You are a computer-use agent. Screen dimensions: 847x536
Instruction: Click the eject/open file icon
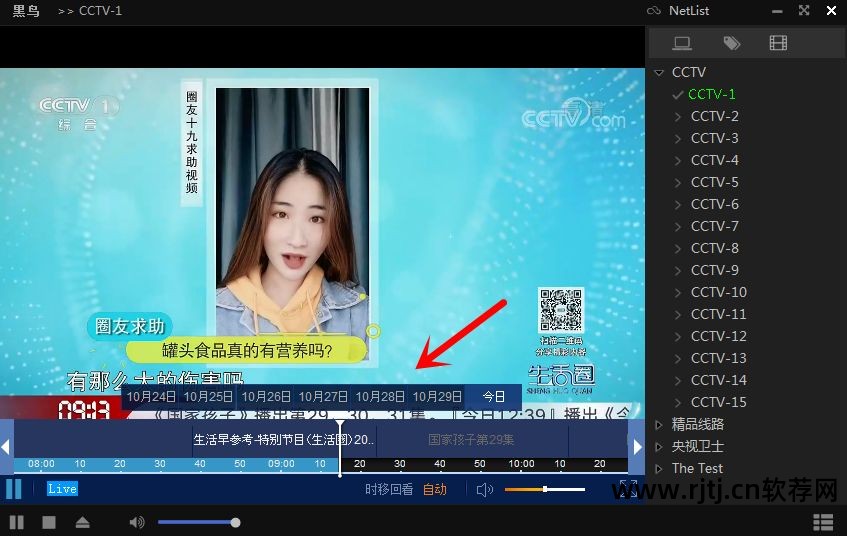point(82,522)
